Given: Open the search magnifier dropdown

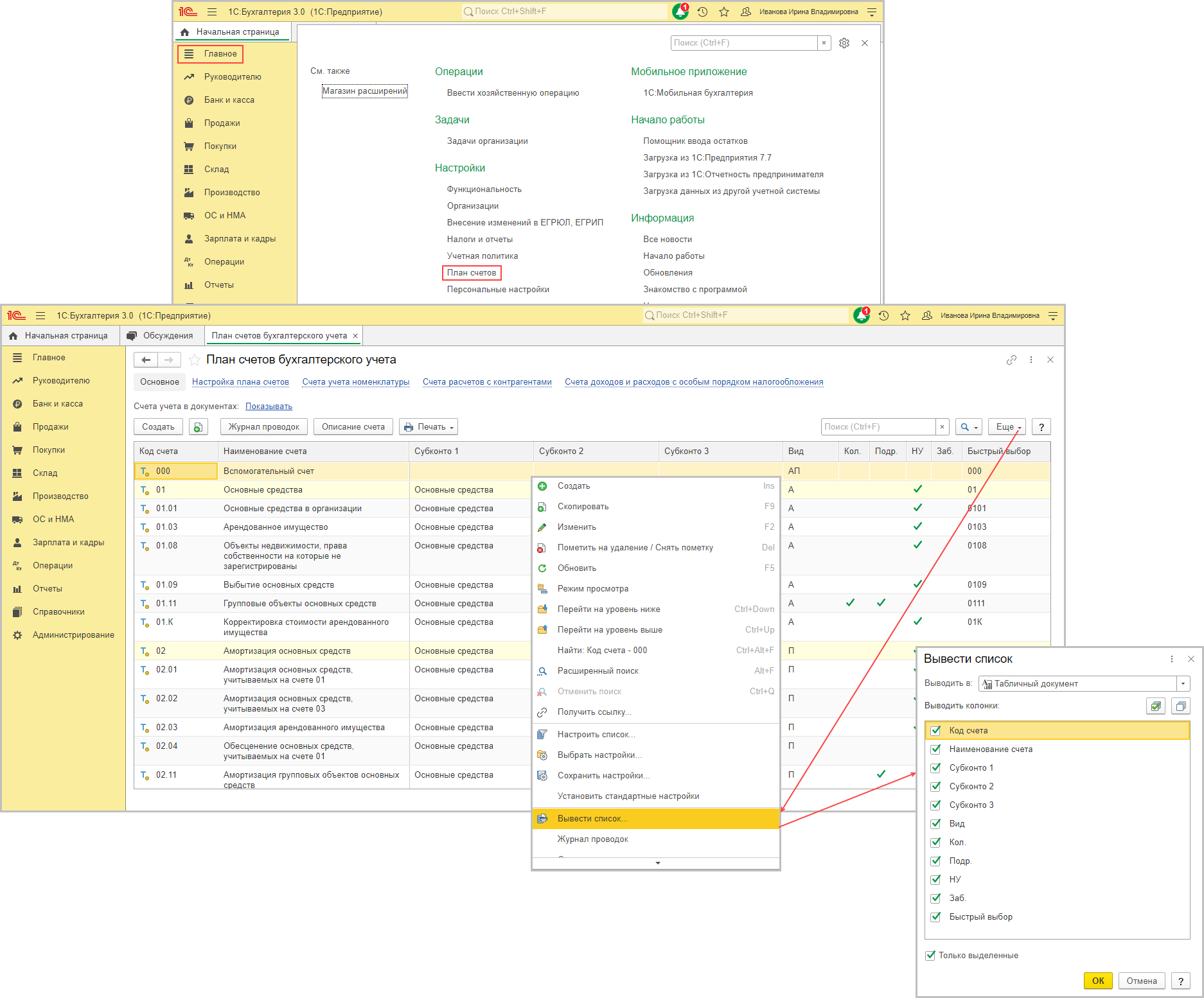Looking at the screenshot, I should [x=968, y=427].
